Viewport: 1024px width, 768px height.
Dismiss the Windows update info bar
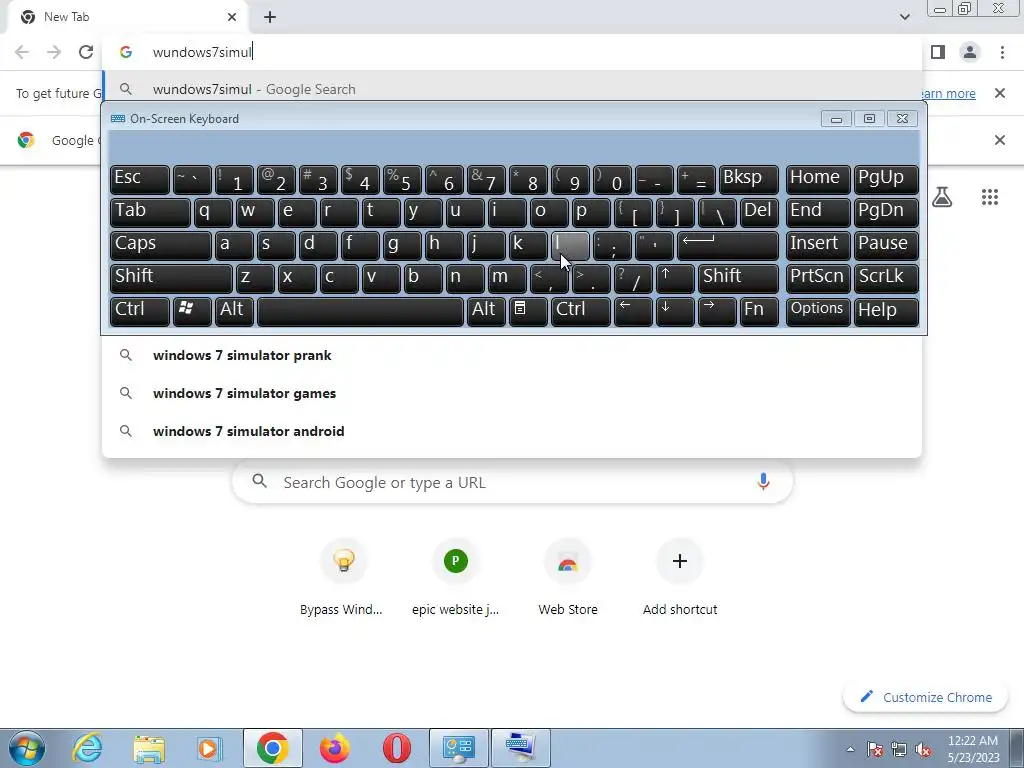point(999,93)
